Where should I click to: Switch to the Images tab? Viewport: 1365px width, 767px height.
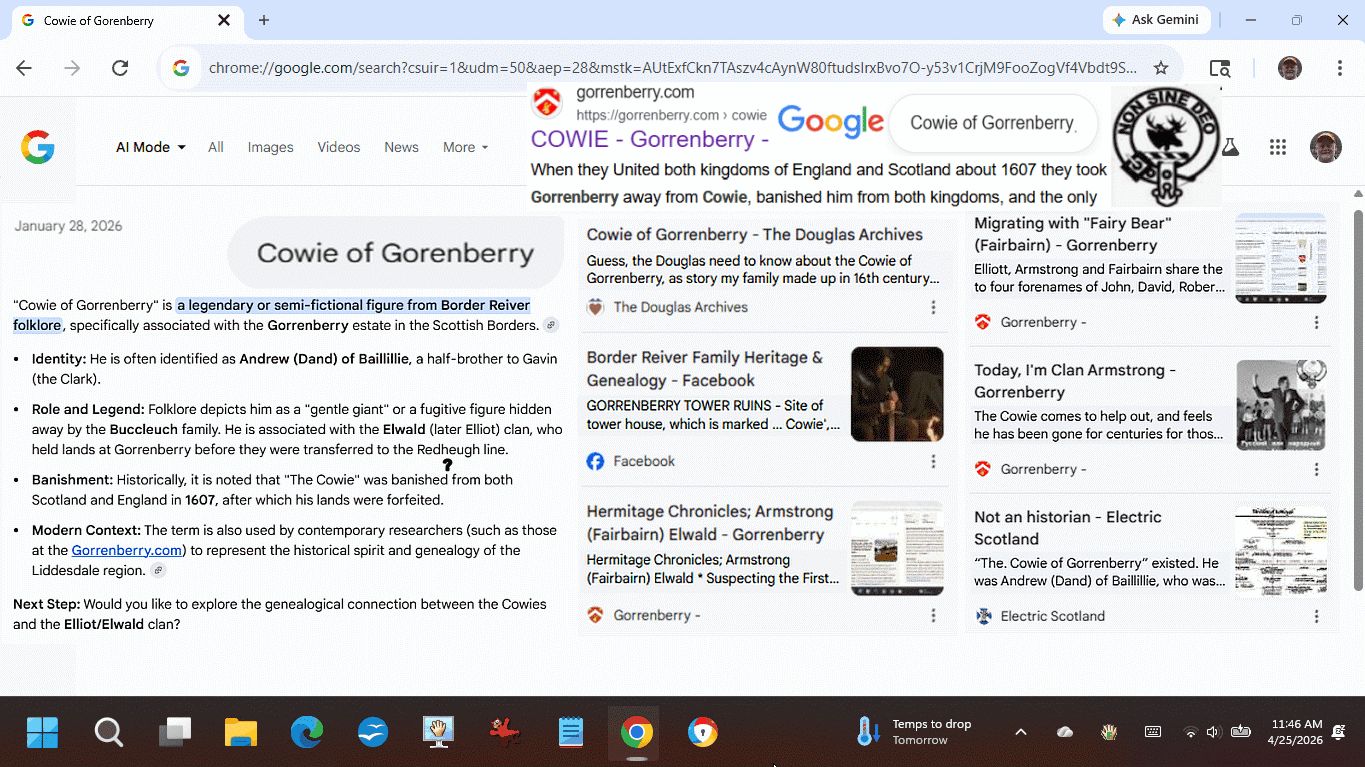click(x=270, y=147)
